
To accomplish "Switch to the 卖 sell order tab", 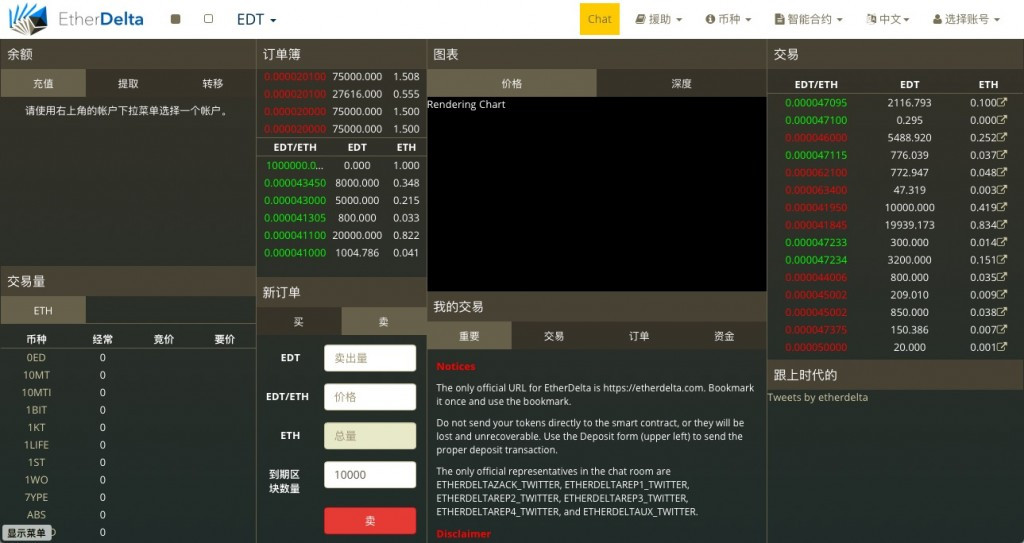I will pyautogui.click(x=383, y=321).
